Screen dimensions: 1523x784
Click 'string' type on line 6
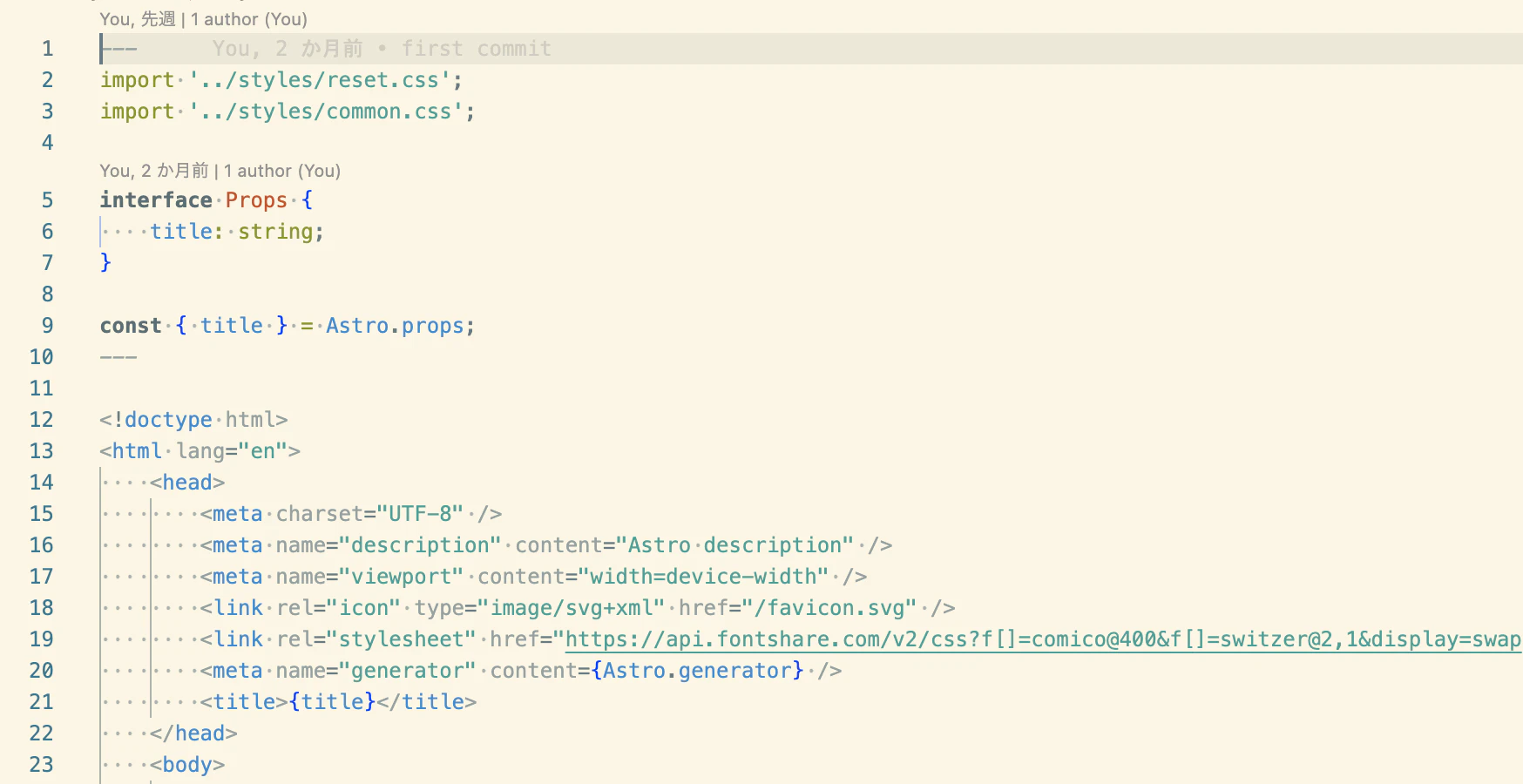tap(275, 232)
